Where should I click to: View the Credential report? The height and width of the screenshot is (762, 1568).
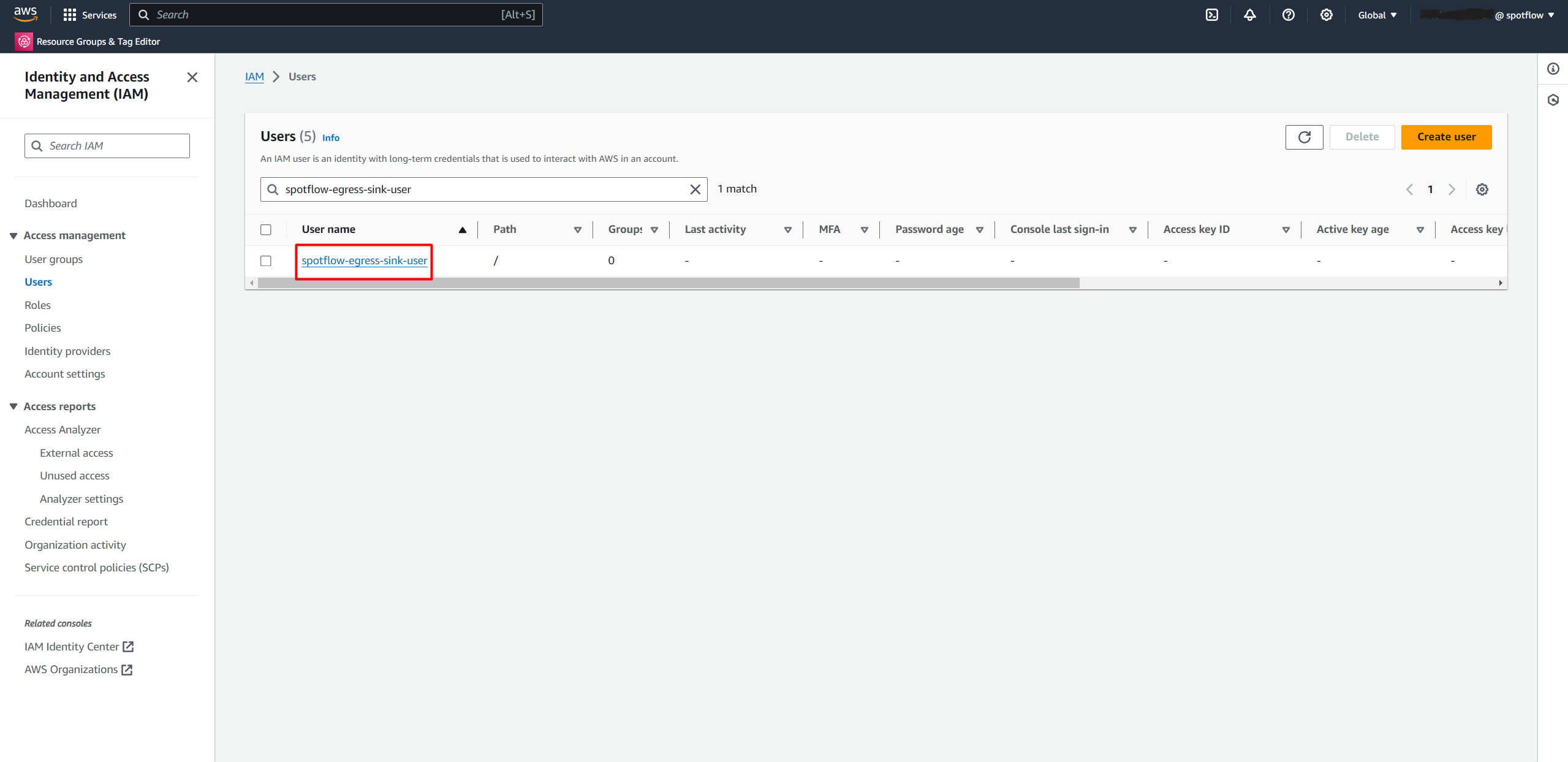click(x=66, y=521)
